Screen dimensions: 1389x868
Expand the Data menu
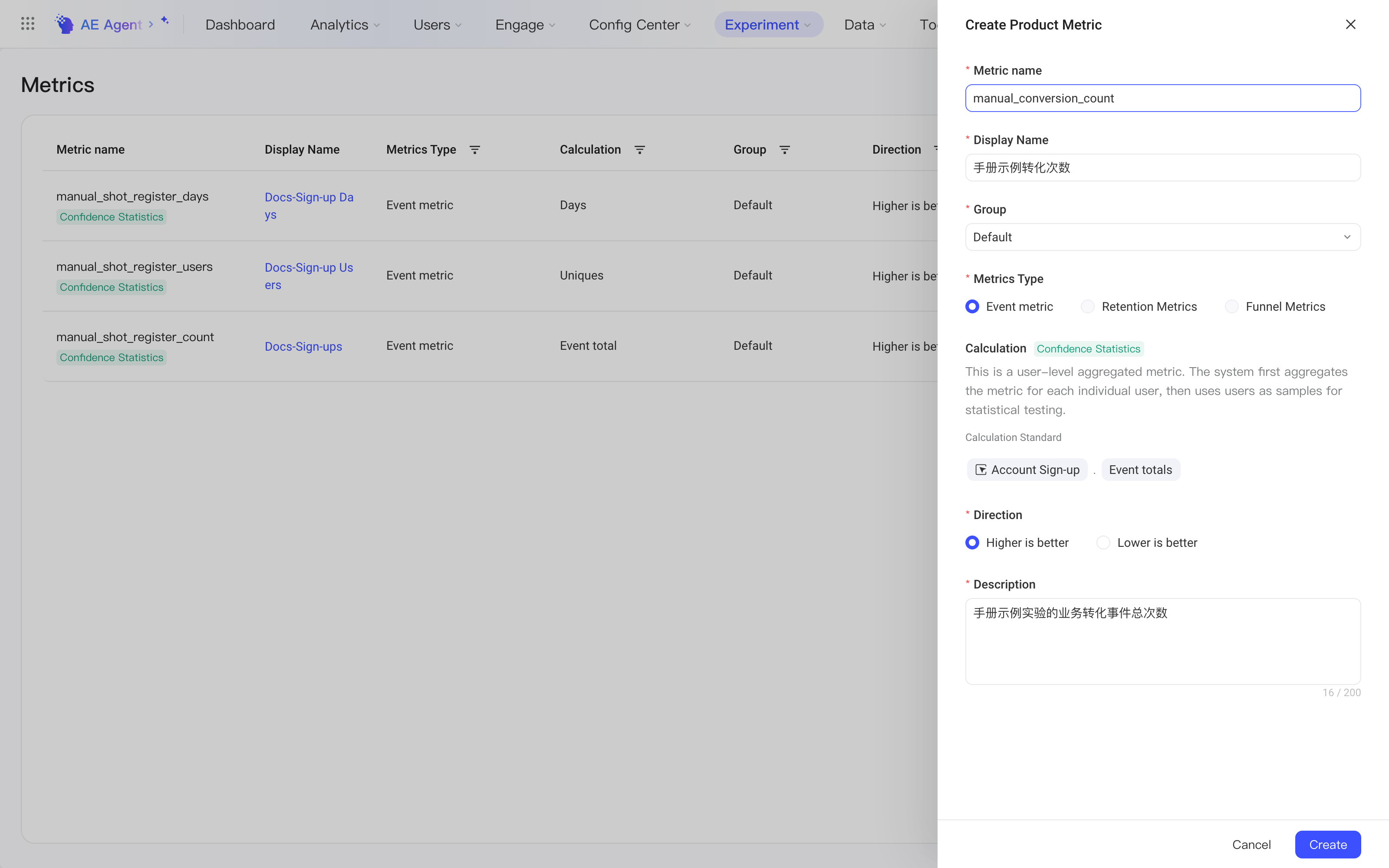click(865, 25)
